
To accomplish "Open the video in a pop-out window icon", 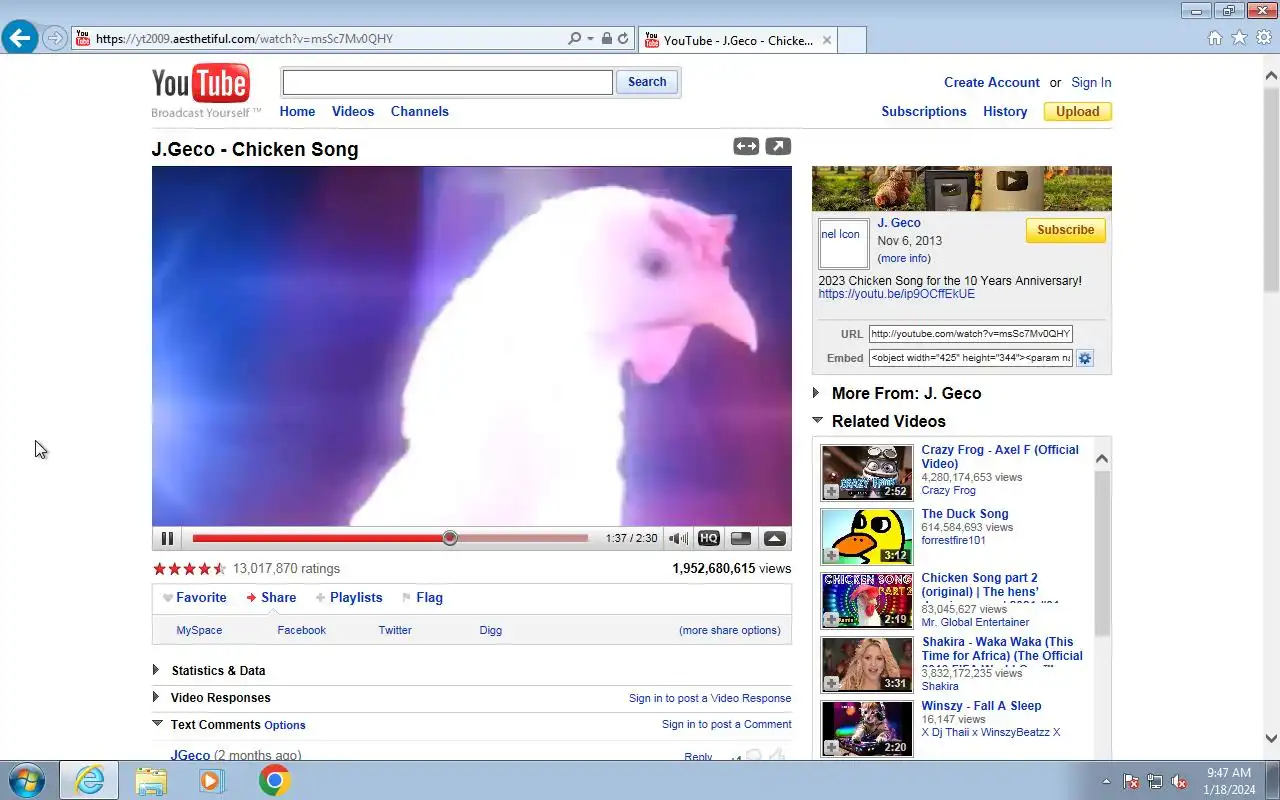I will tap(778, 146).
